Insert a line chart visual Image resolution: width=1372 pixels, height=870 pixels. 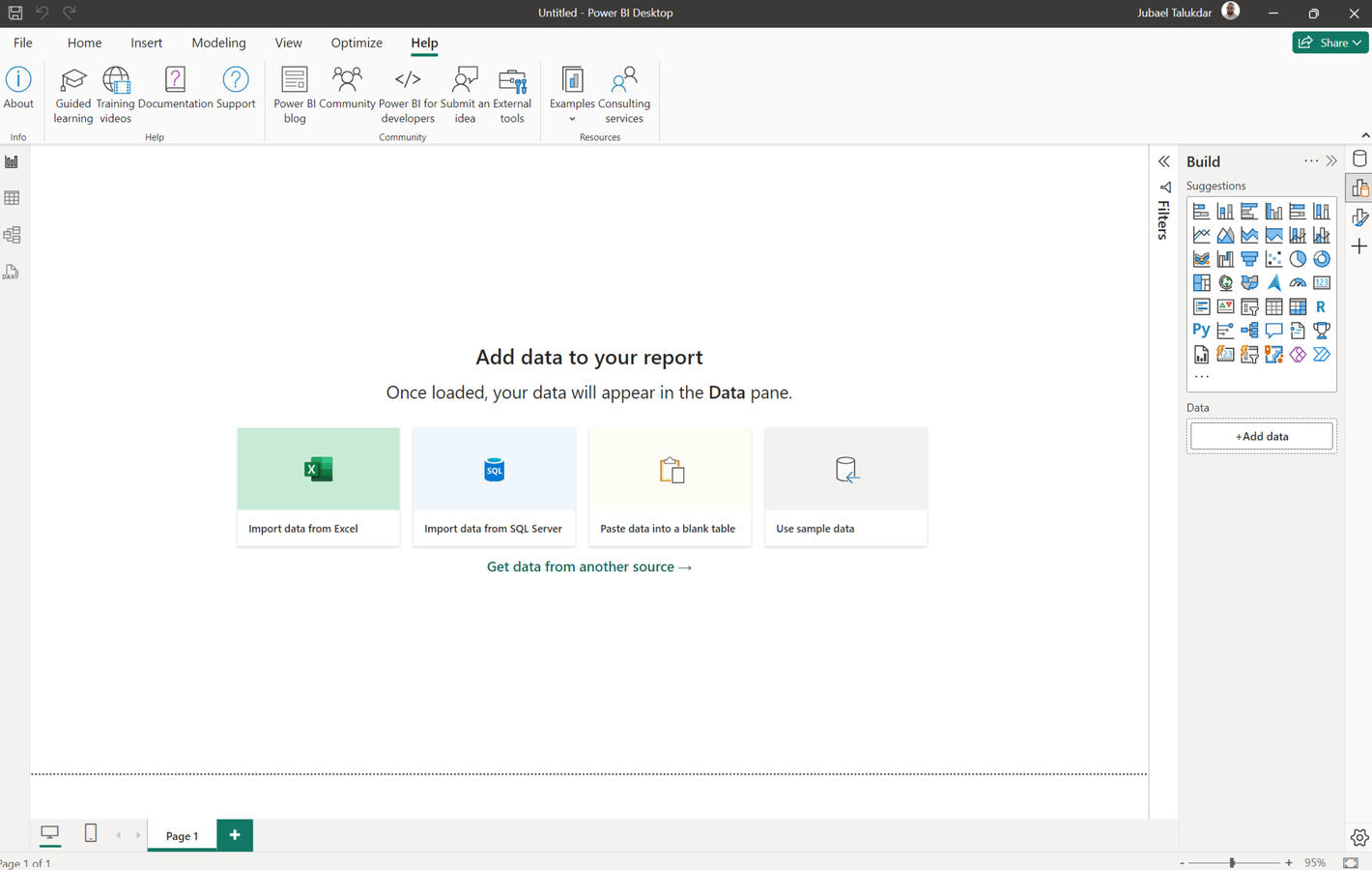click(1201, 235)
